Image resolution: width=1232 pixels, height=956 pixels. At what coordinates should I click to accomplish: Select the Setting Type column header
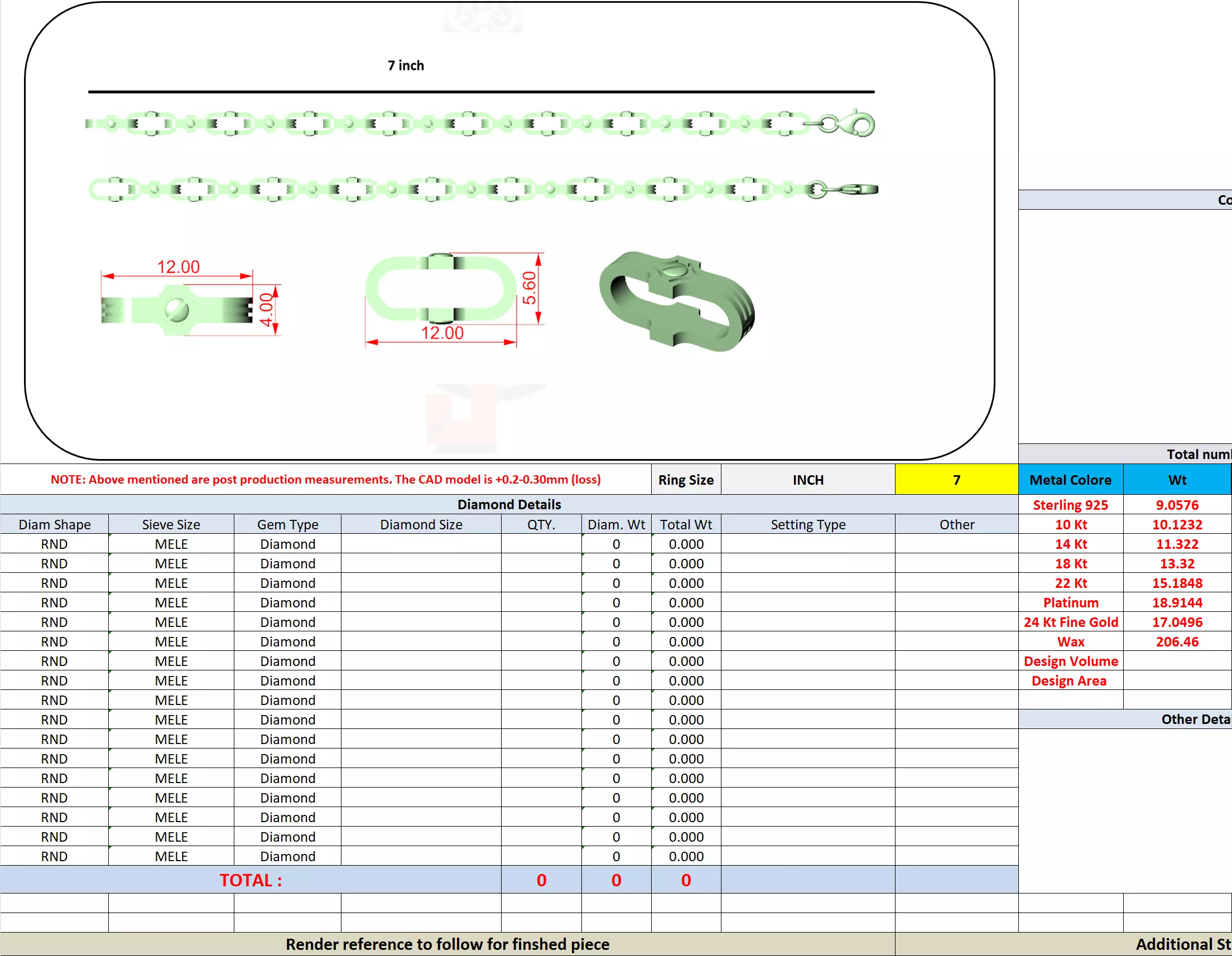tap(807, 524)
